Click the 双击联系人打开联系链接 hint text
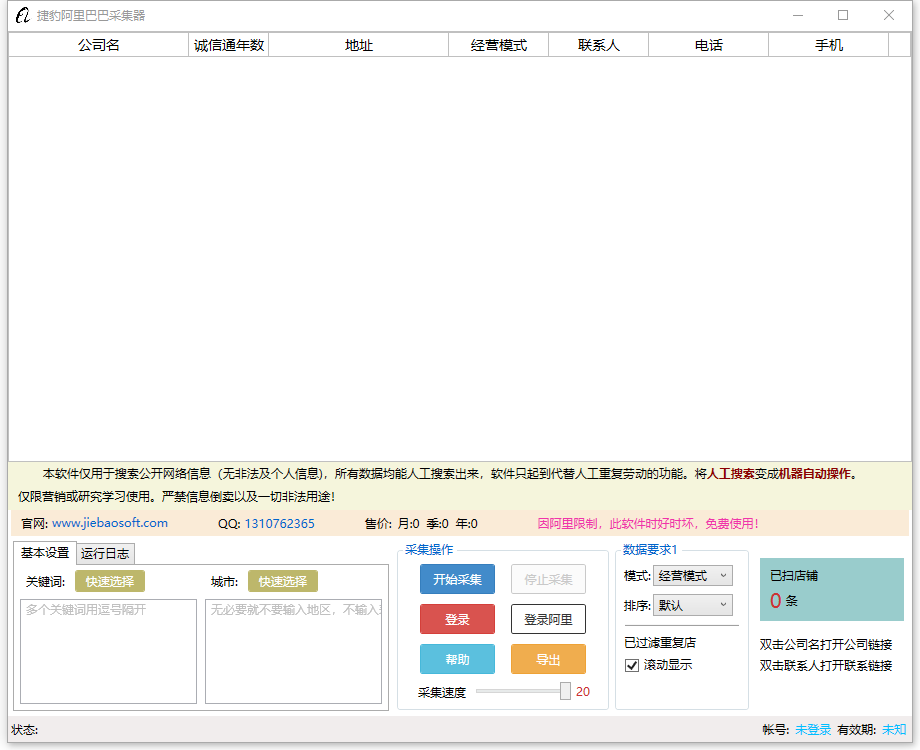The height and width of the screenshot is (750, 920). coord(826,665)
